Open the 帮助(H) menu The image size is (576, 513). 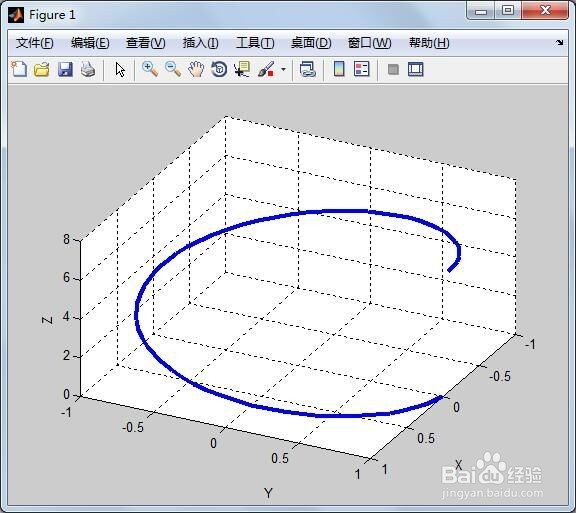tap(429, 43)
